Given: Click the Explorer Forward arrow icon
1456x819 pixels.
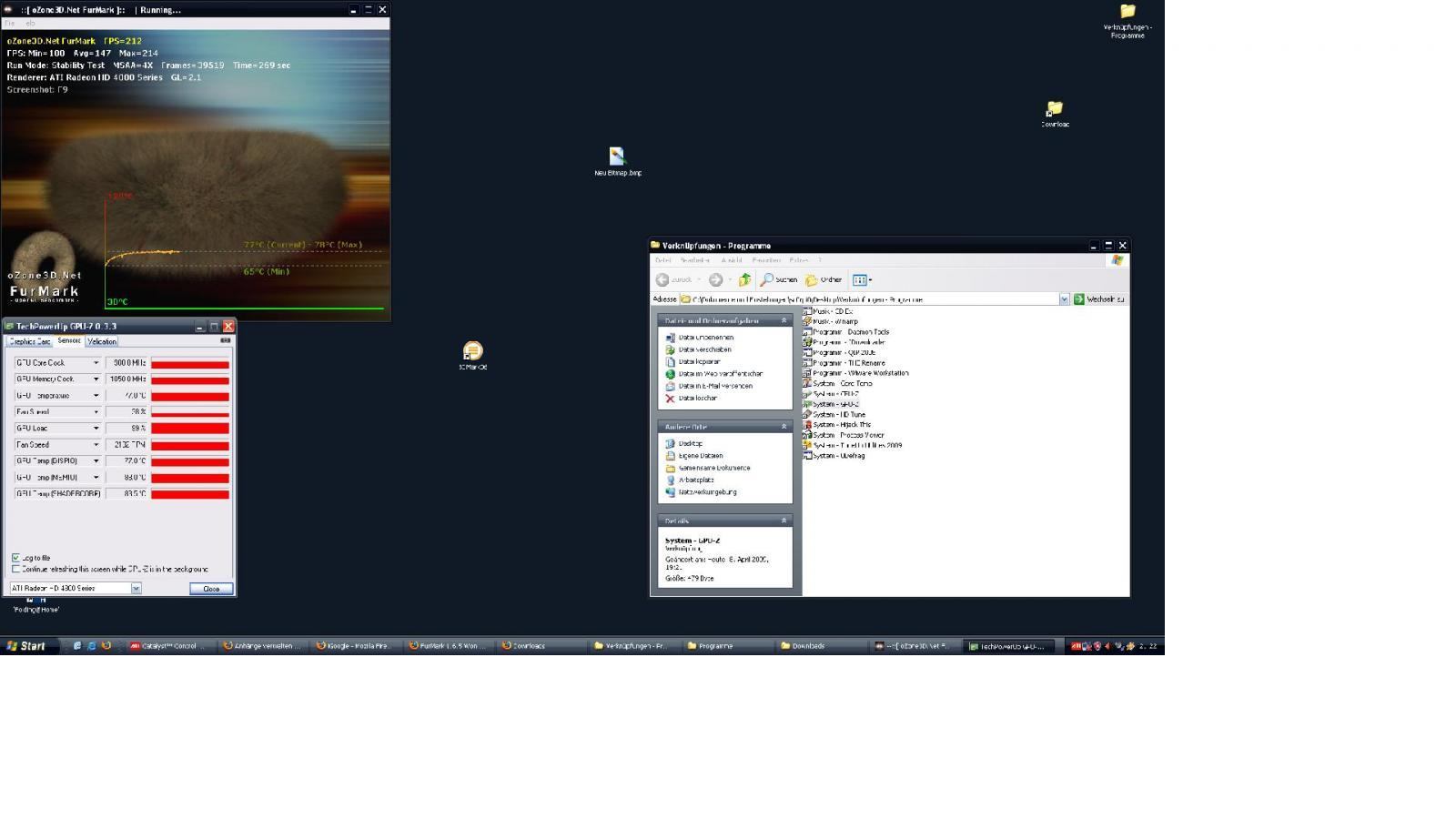Looking at the screenshot, I should coord(715,279).
